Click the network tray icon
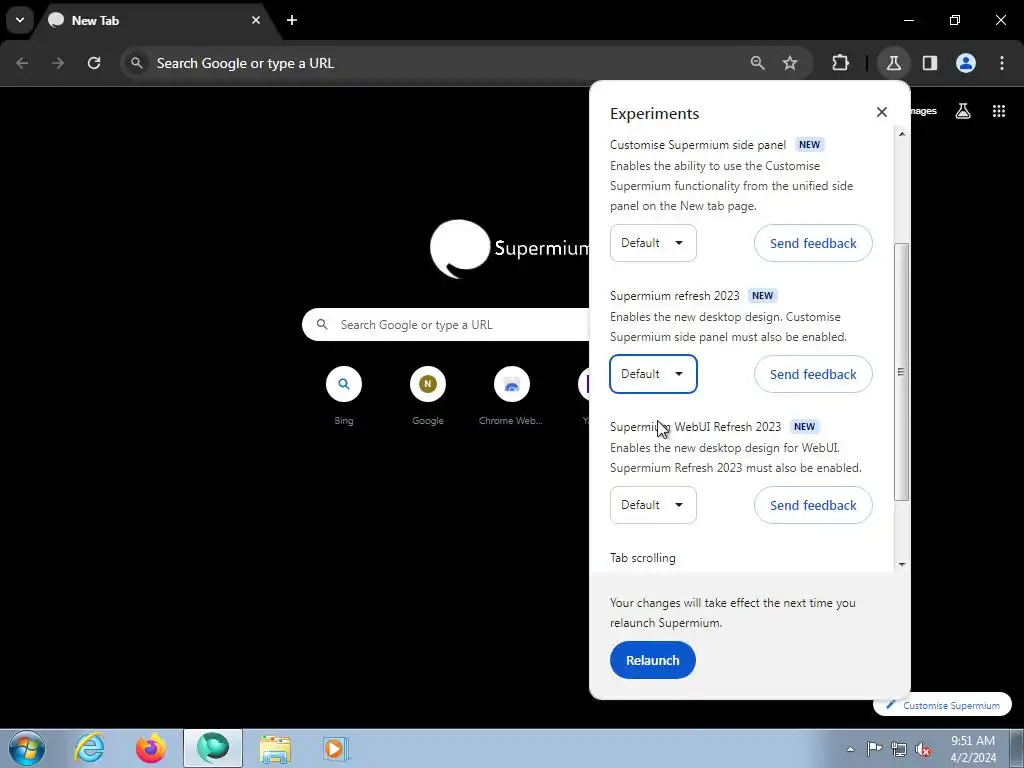Screen dimensions: 1024x768 pyautogui.click(x=899, y=749)
